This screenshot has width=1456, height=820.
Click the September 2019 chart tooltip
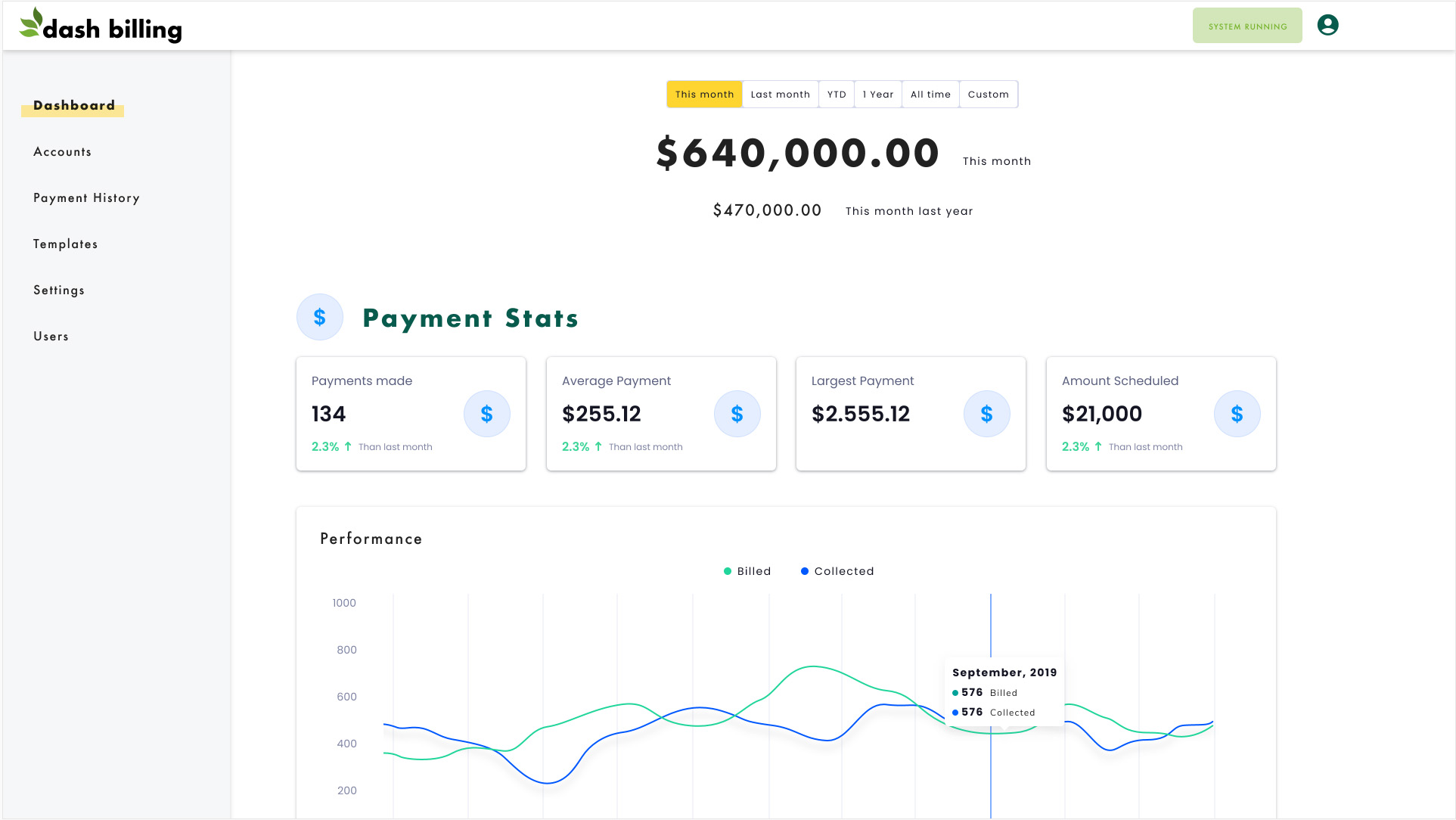click(x=1004, y=691)
